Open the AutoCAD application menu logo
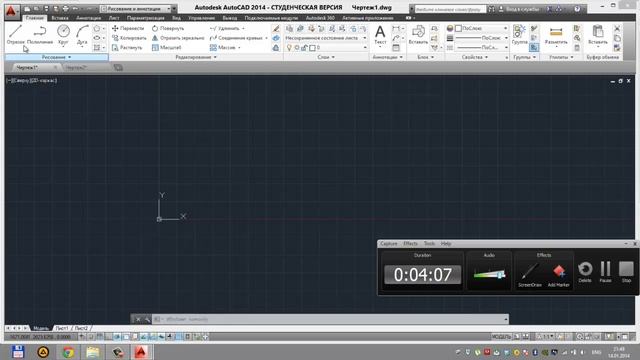Viewport: 640px width, 360px height. [x=11, y=11]
